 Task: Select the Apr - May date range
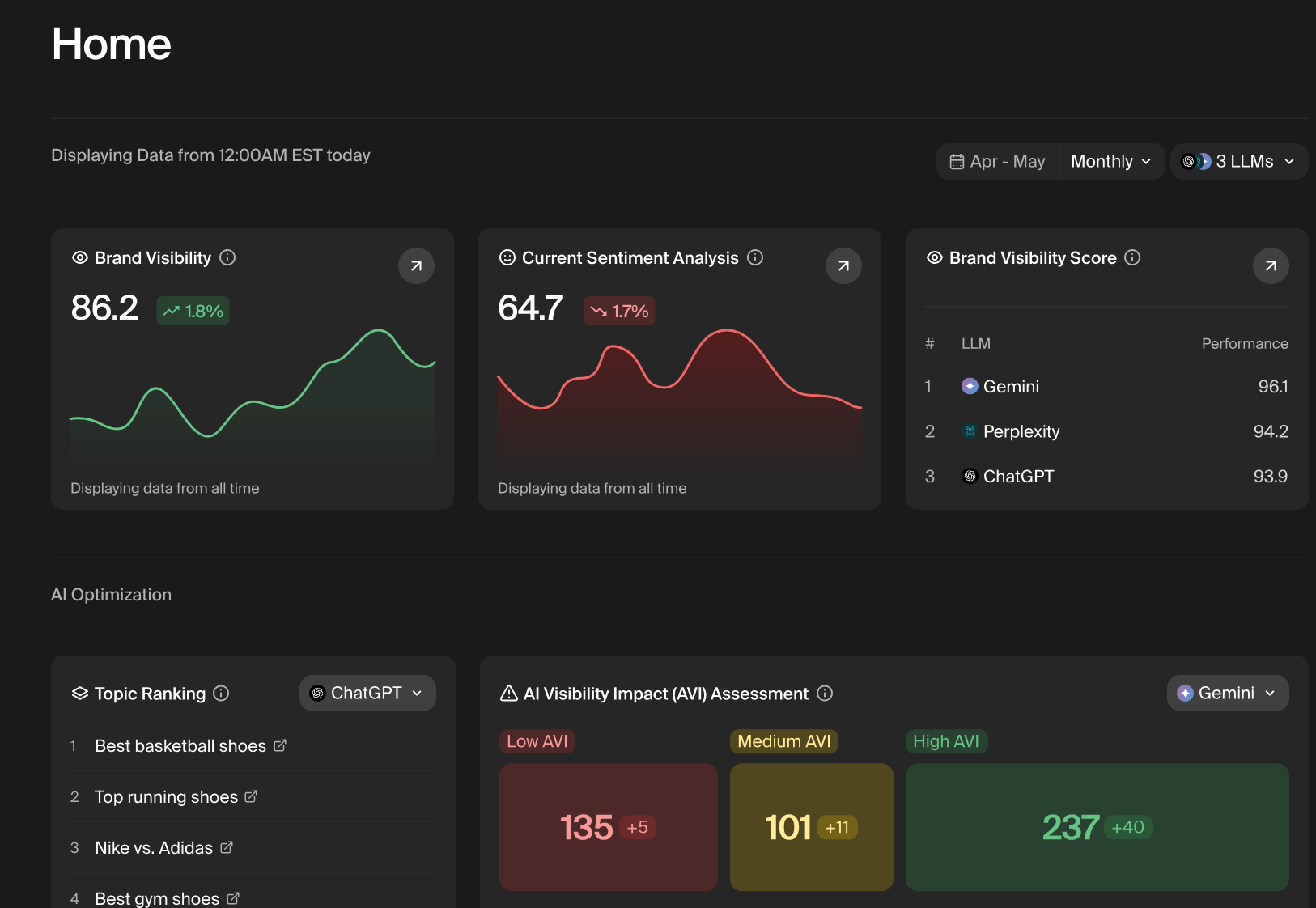click(998, 162)
